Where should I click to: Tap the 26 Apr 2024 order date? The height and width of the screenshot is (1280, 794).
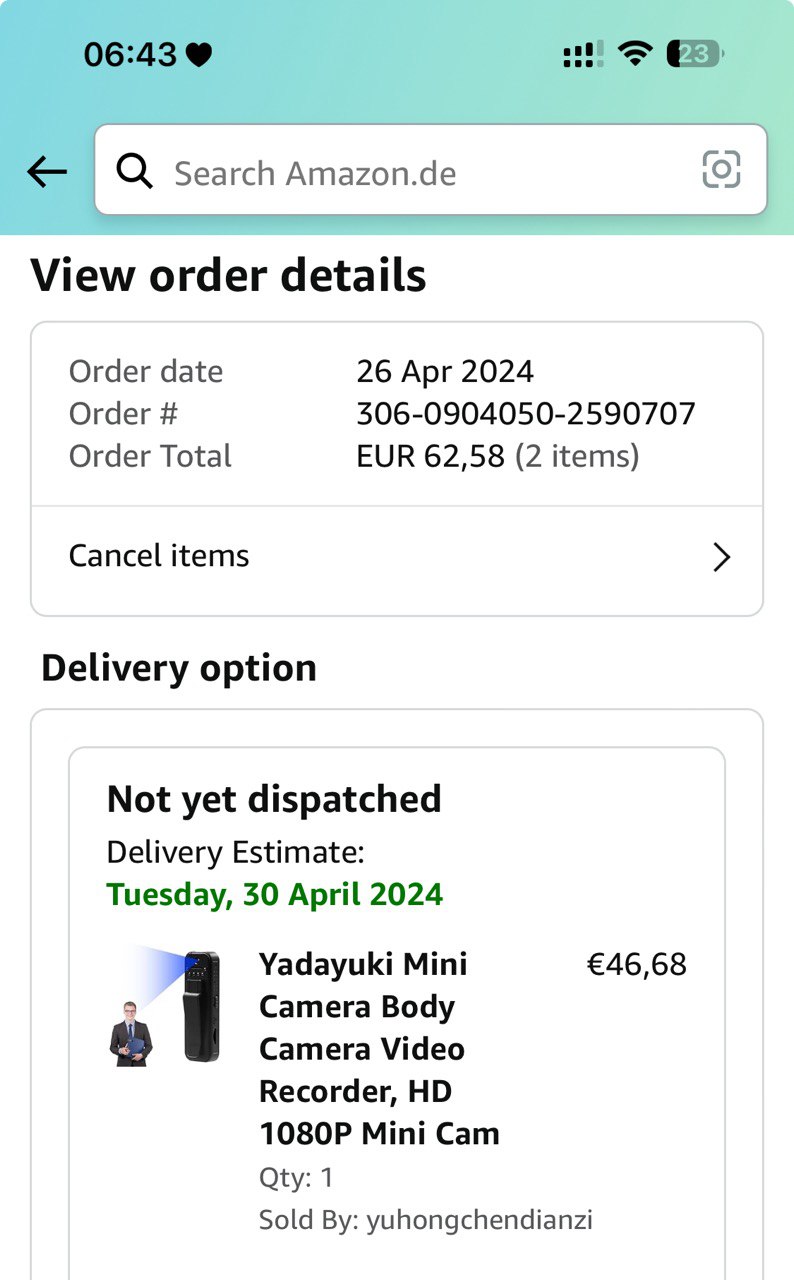pyautogui.click(x=445, y=371)
